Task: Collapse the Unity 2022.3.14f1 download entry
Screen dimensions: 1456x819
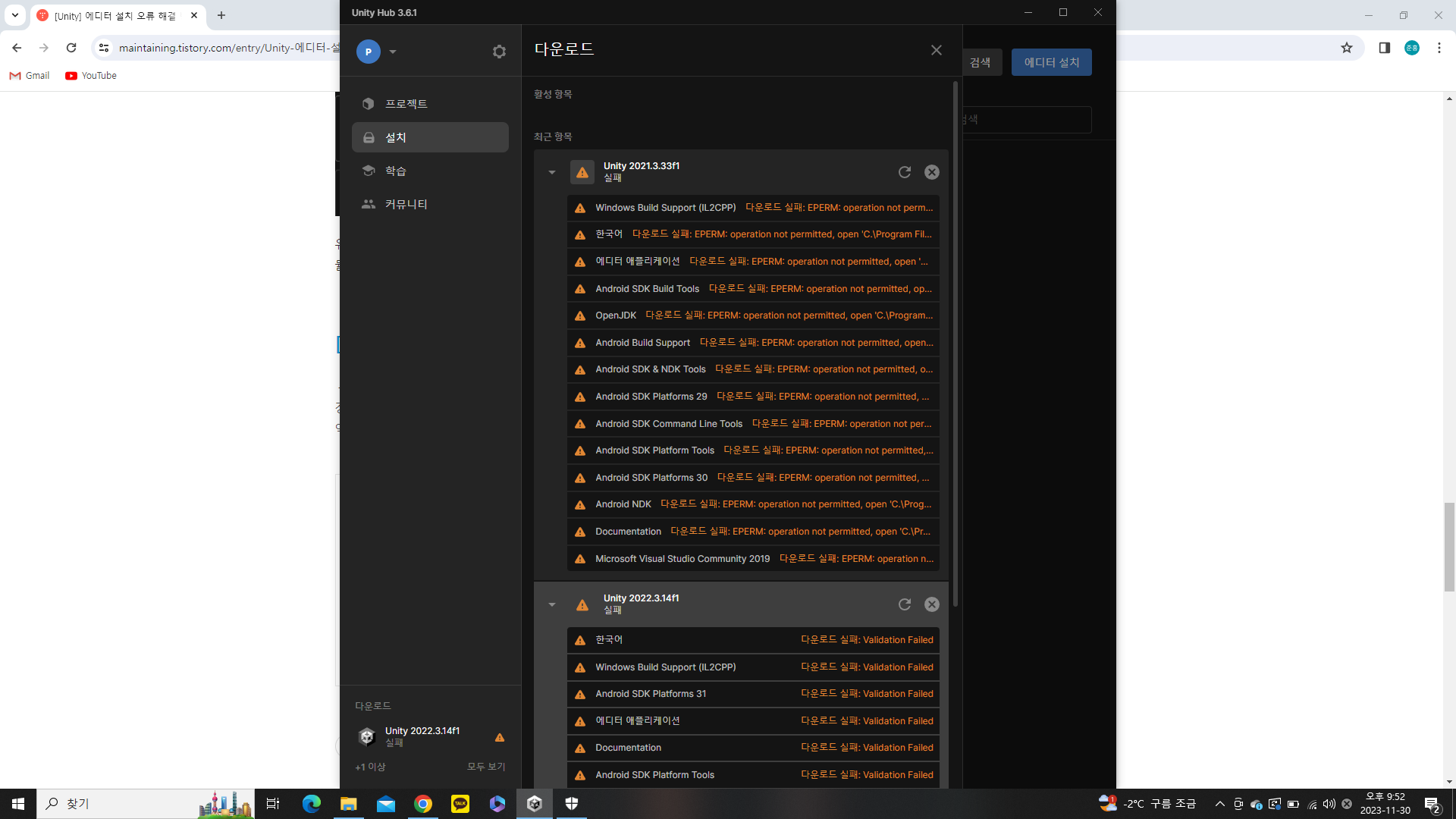Action: click(552, 604)
